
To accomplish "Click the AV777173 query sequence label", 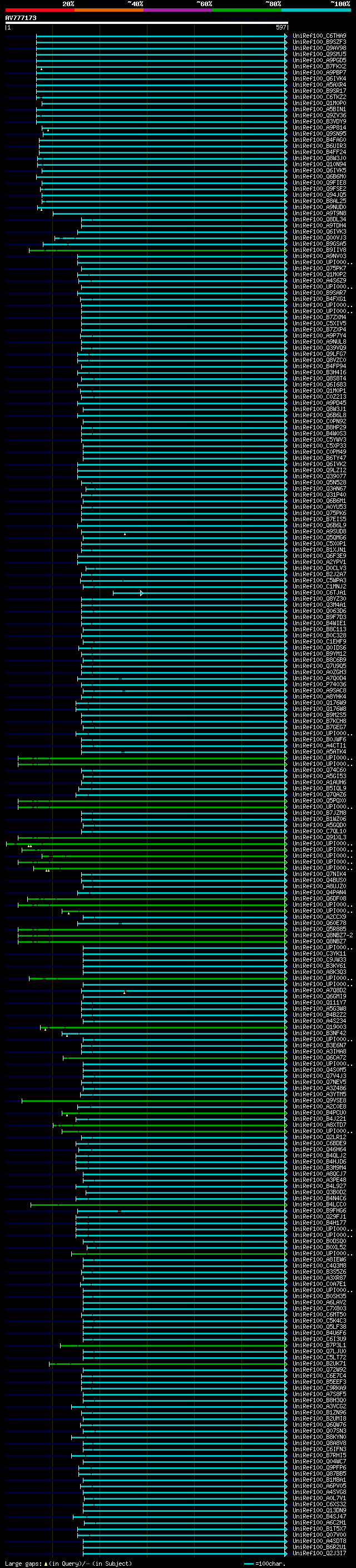I will [21, 18].
